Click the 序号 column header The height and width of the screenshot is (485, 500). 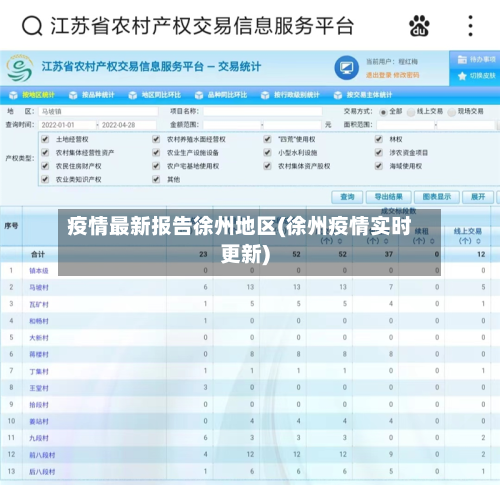(x=11, y=226)
